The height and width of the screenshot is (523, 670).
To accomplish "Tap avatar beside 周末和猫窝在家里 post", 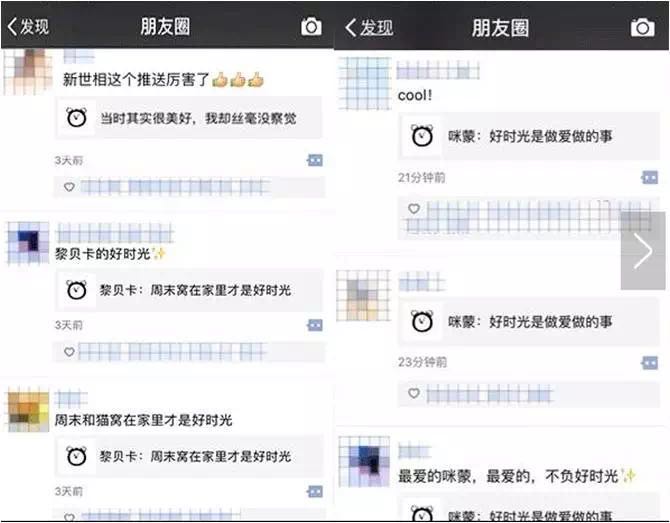I will 28,410.
